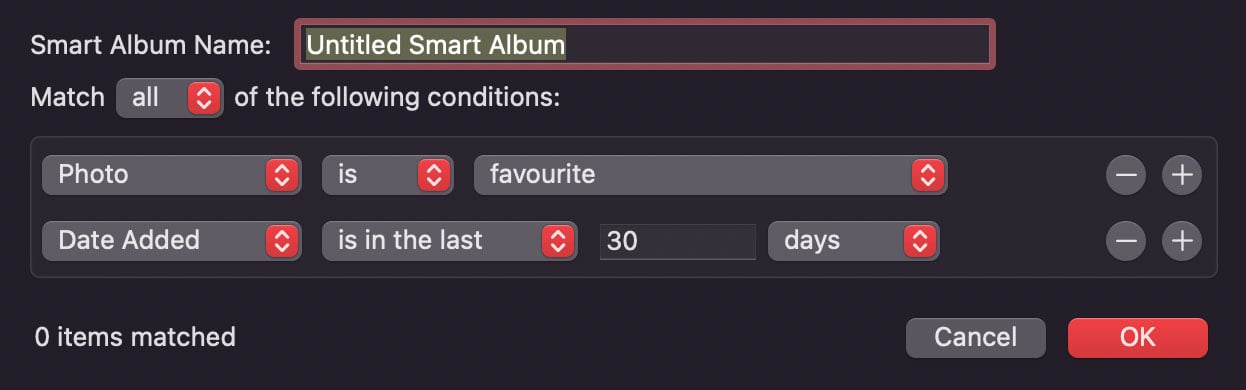This screenshot has height=390, width=1246.
Task: Confirm with the OK button
Action: pyautogui.click(x=1138, y=338)
